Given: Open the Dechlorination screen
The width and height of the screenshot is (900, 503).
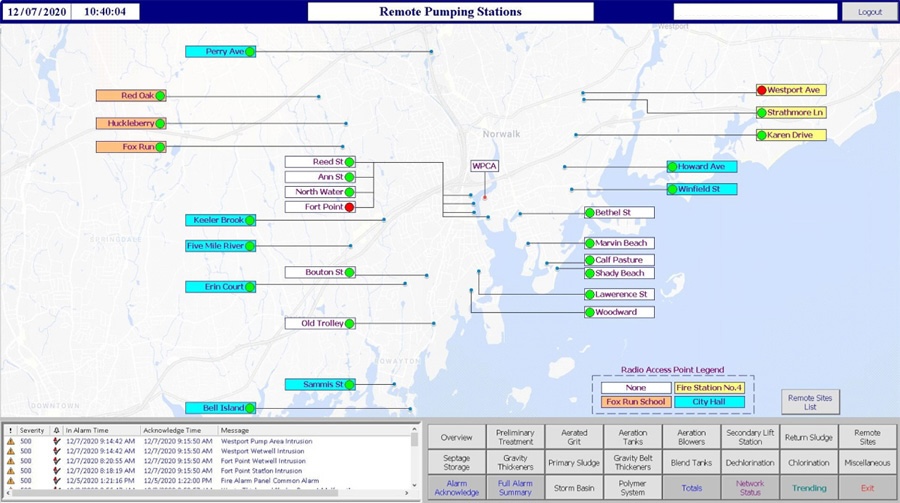Looking at the screenshot, I should (x=750, y=463).
